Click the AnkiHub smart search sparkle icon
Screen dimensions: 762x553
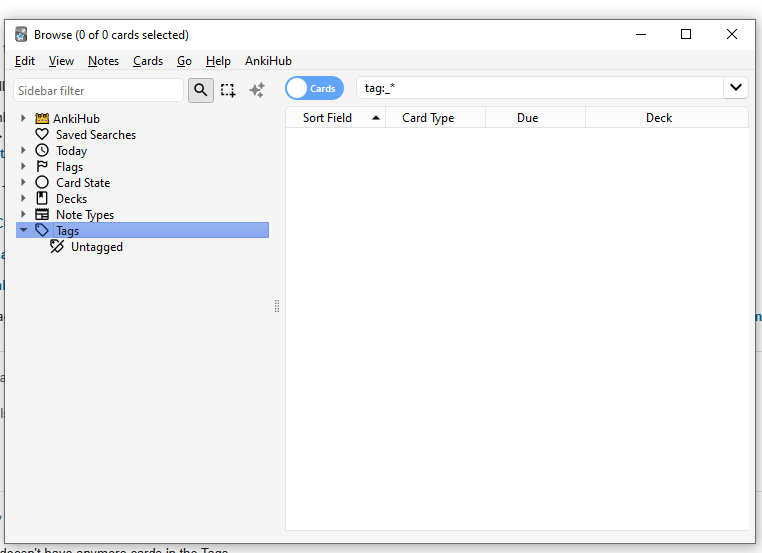click(x=256, y=90)
